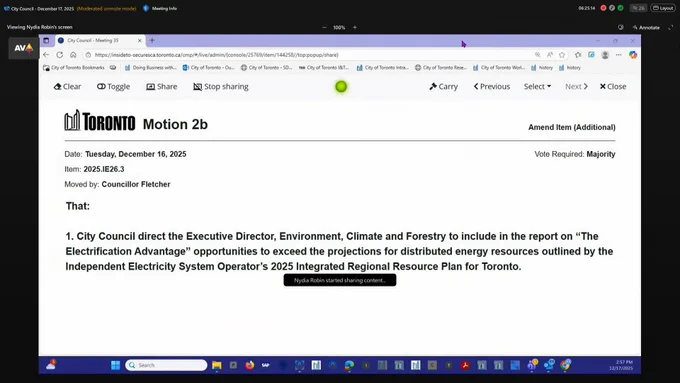Click the Carry gavel button
The image size is (680, 383).
tap(443, 86)
